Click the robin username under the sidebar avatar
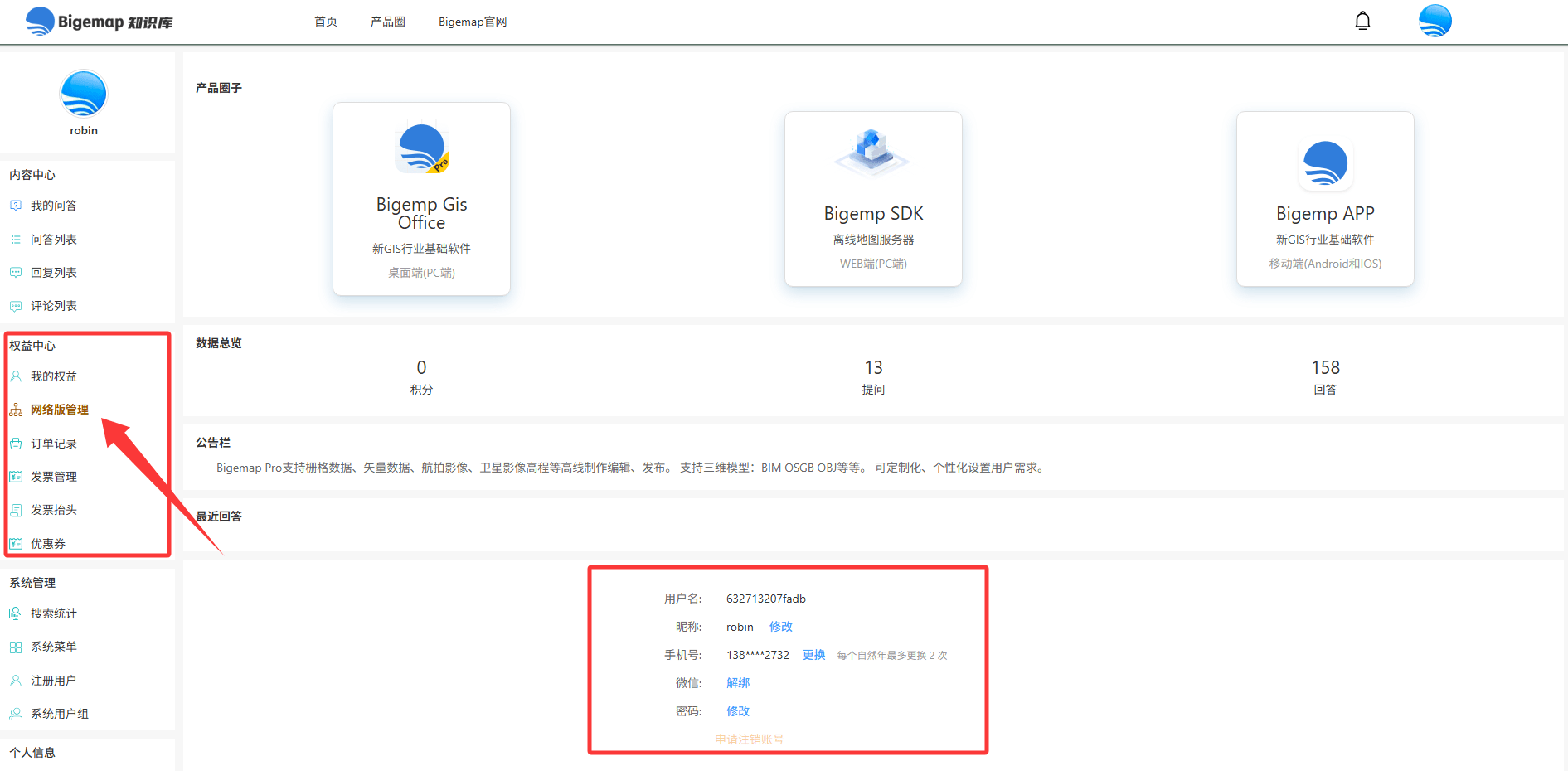 coord(84,130)
